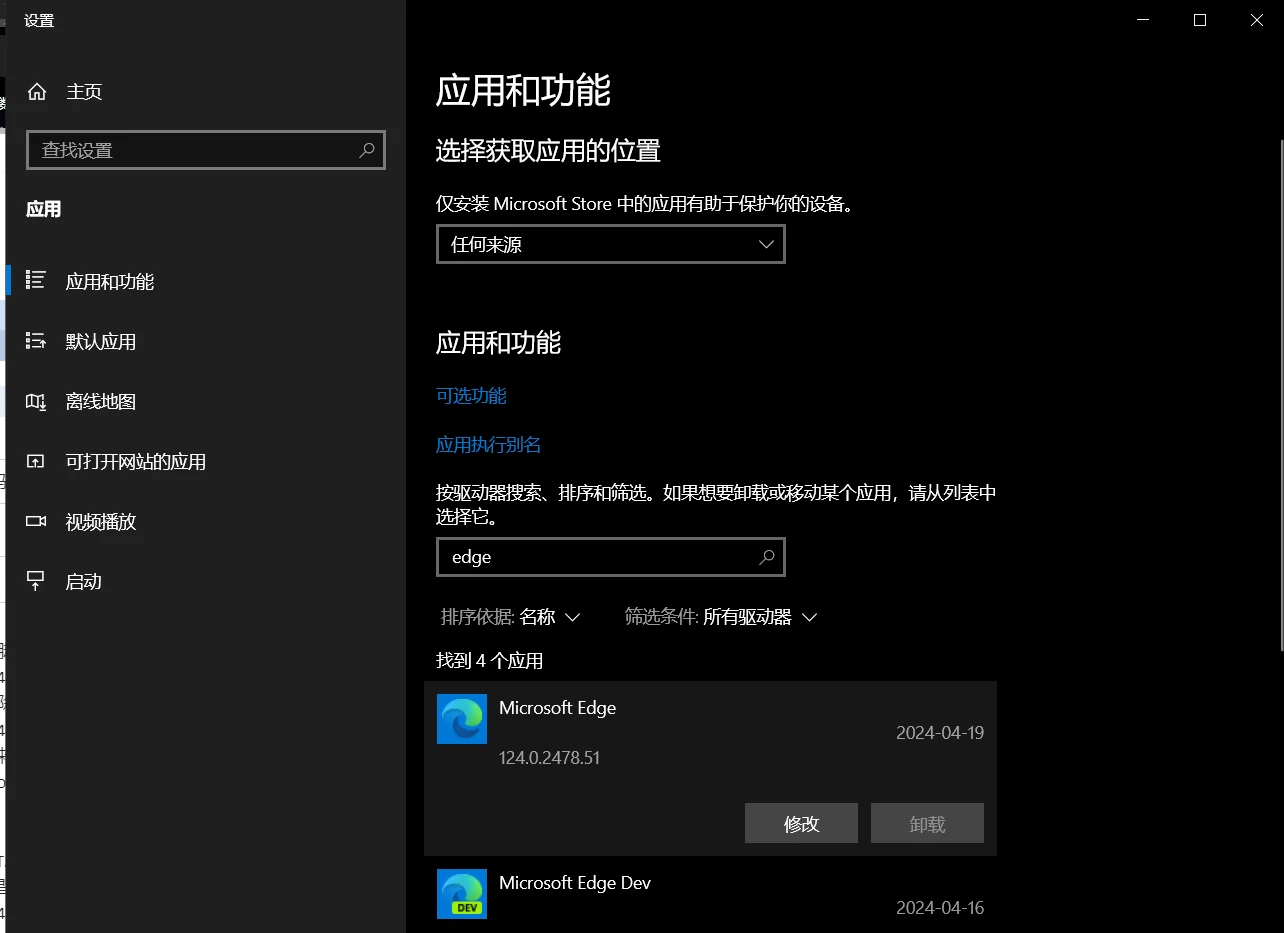Click version text 124.0.2478.51
The image size is (1284, 933).
coord(549,758)
